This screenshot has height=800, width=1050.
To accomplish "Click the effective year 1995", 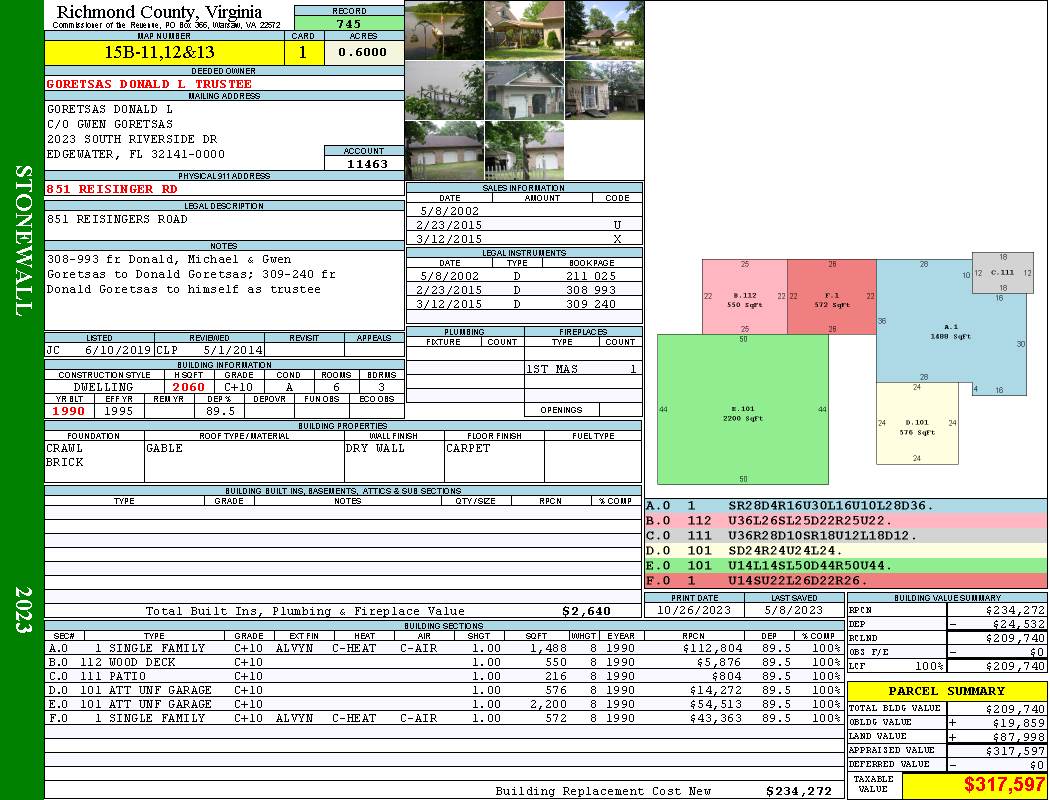I will point(119,411).
